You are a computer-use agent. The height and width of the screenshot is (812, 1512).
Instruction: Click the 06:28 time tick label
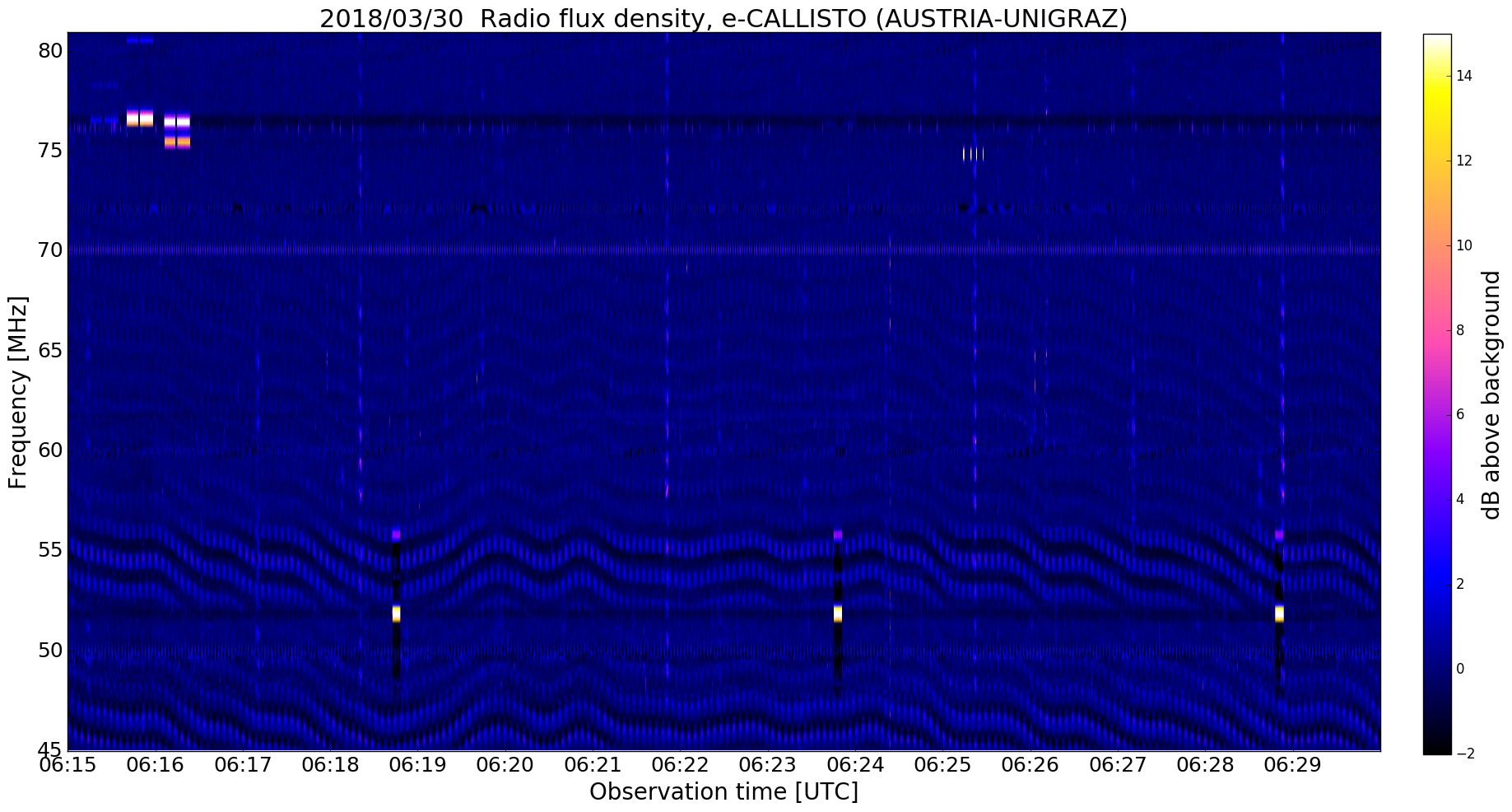(x=1205, y=765)
